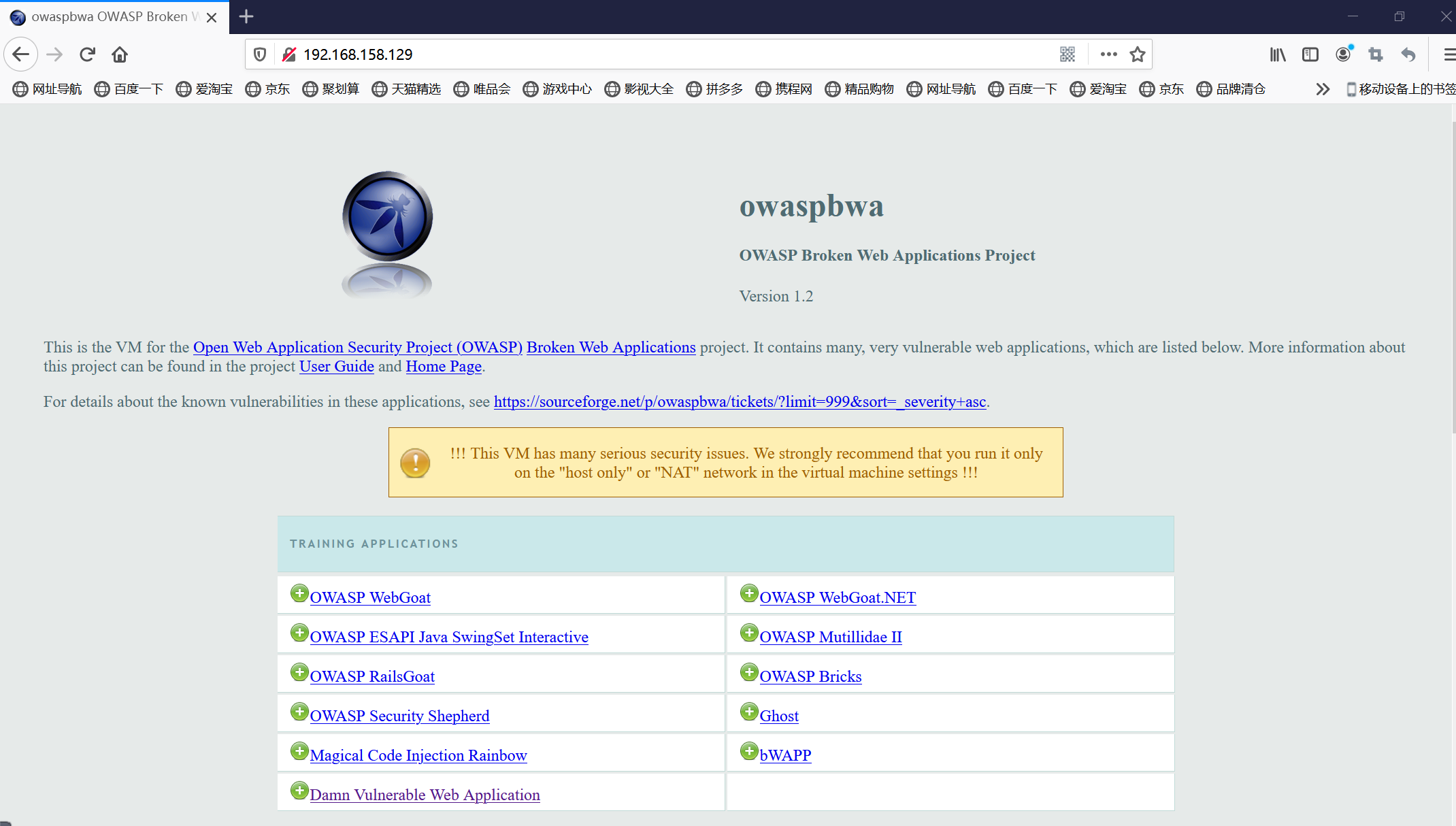Open the 精品购物 bookmark

point(860,89)
